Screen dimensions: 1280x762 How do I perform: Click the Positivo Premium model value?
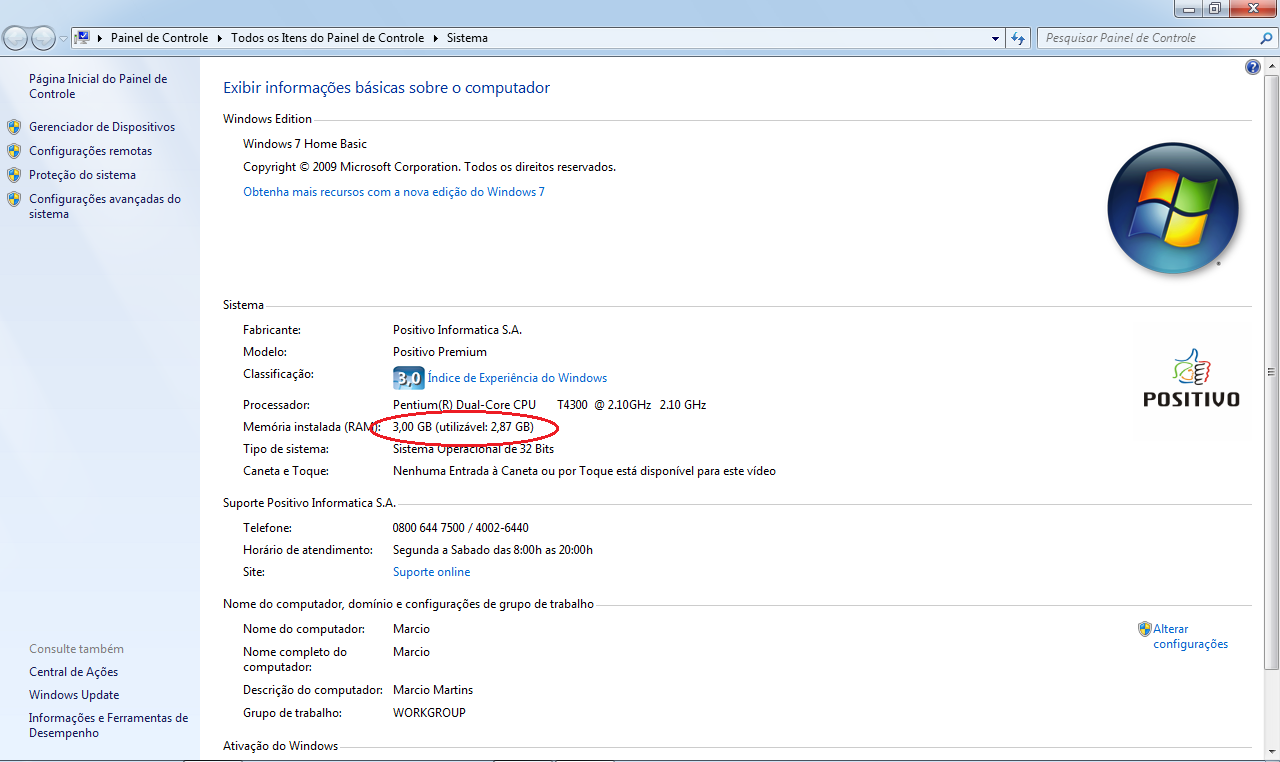440,352
